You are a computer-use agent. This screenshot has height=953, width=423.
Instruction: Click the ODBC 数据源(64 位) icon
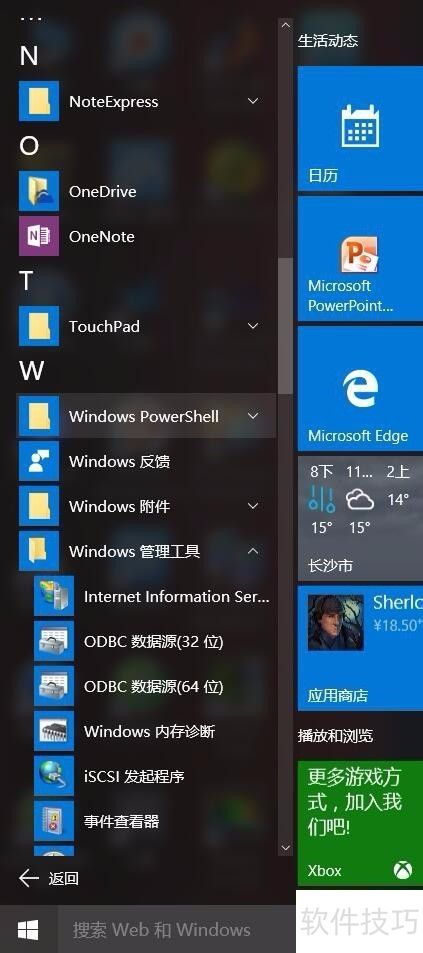click(x=53, y=686)
